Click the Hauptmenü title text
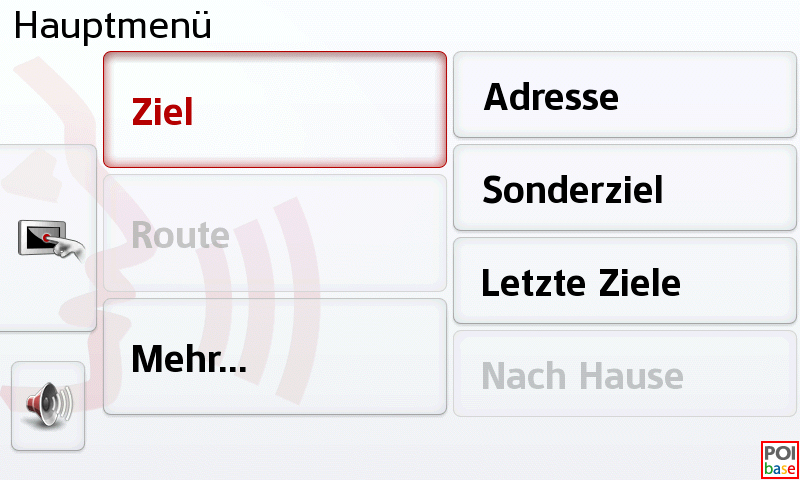 (x=112, y=25)
